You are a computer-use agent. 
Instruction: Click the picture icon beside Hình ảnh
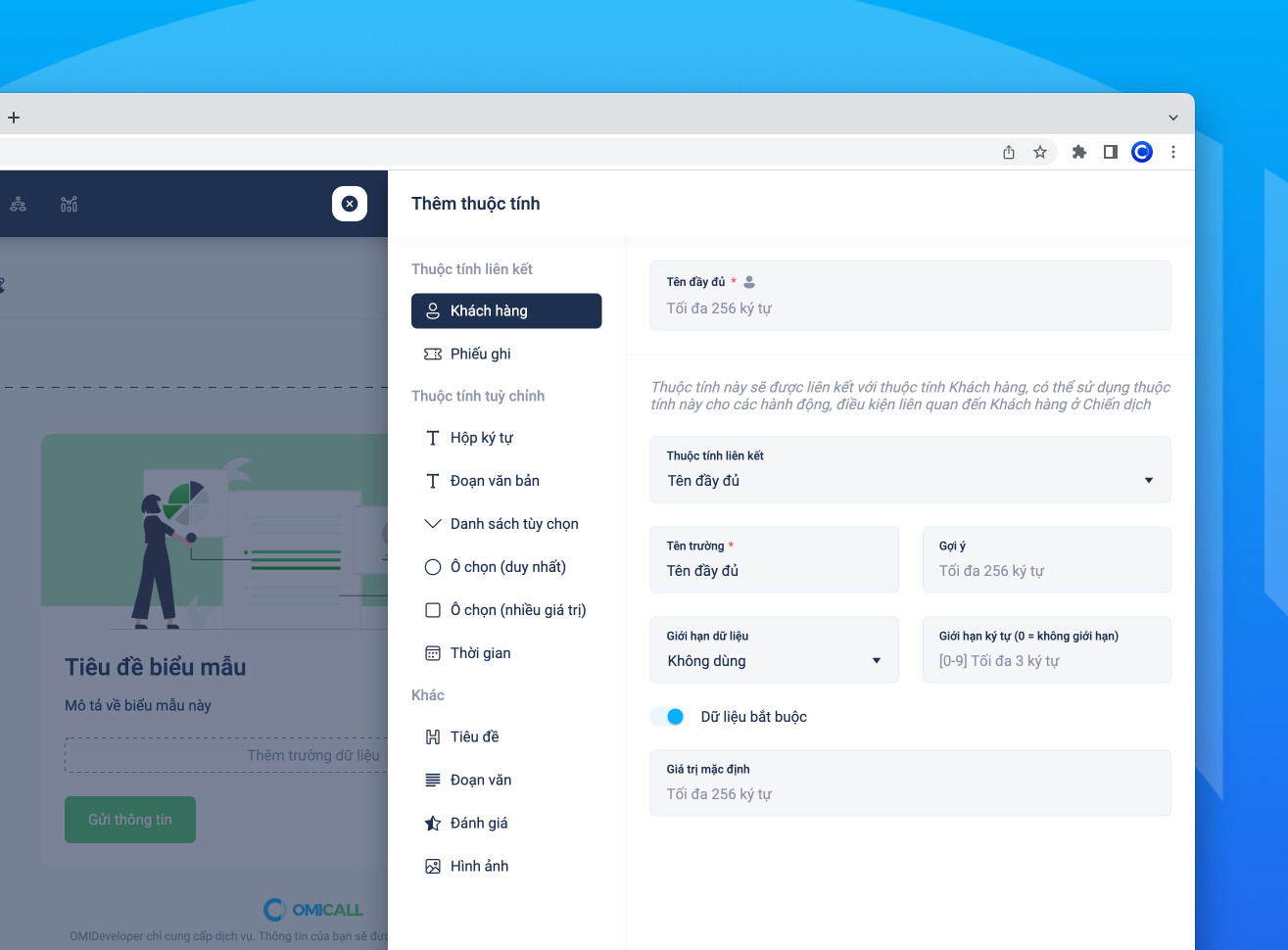pyautogui.click(x=433, y=866)
